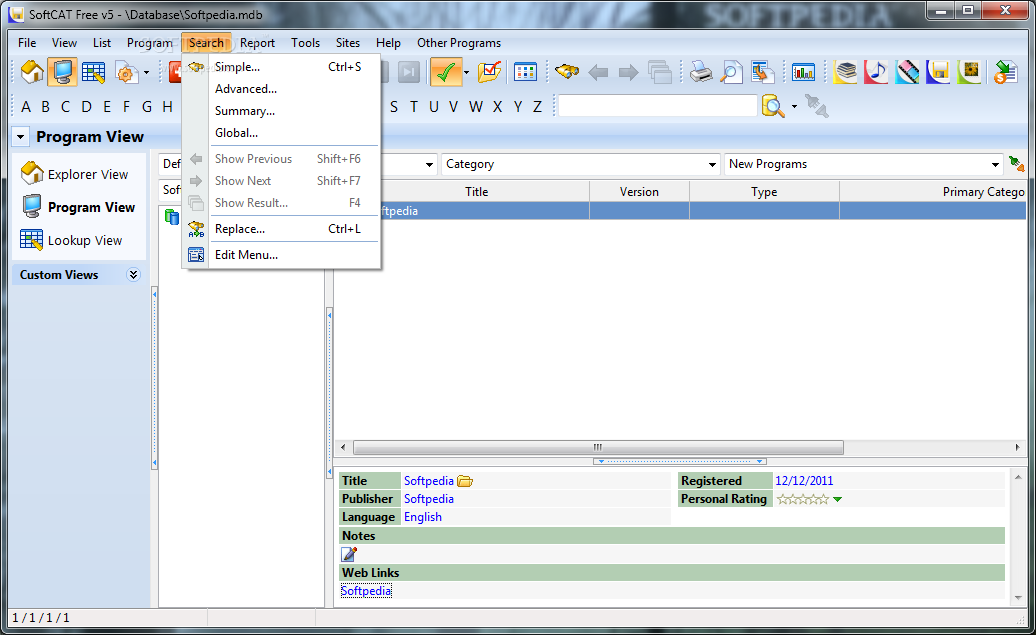Click the gray plug icon beside search
1036x635 pixels.
point(817,106)
